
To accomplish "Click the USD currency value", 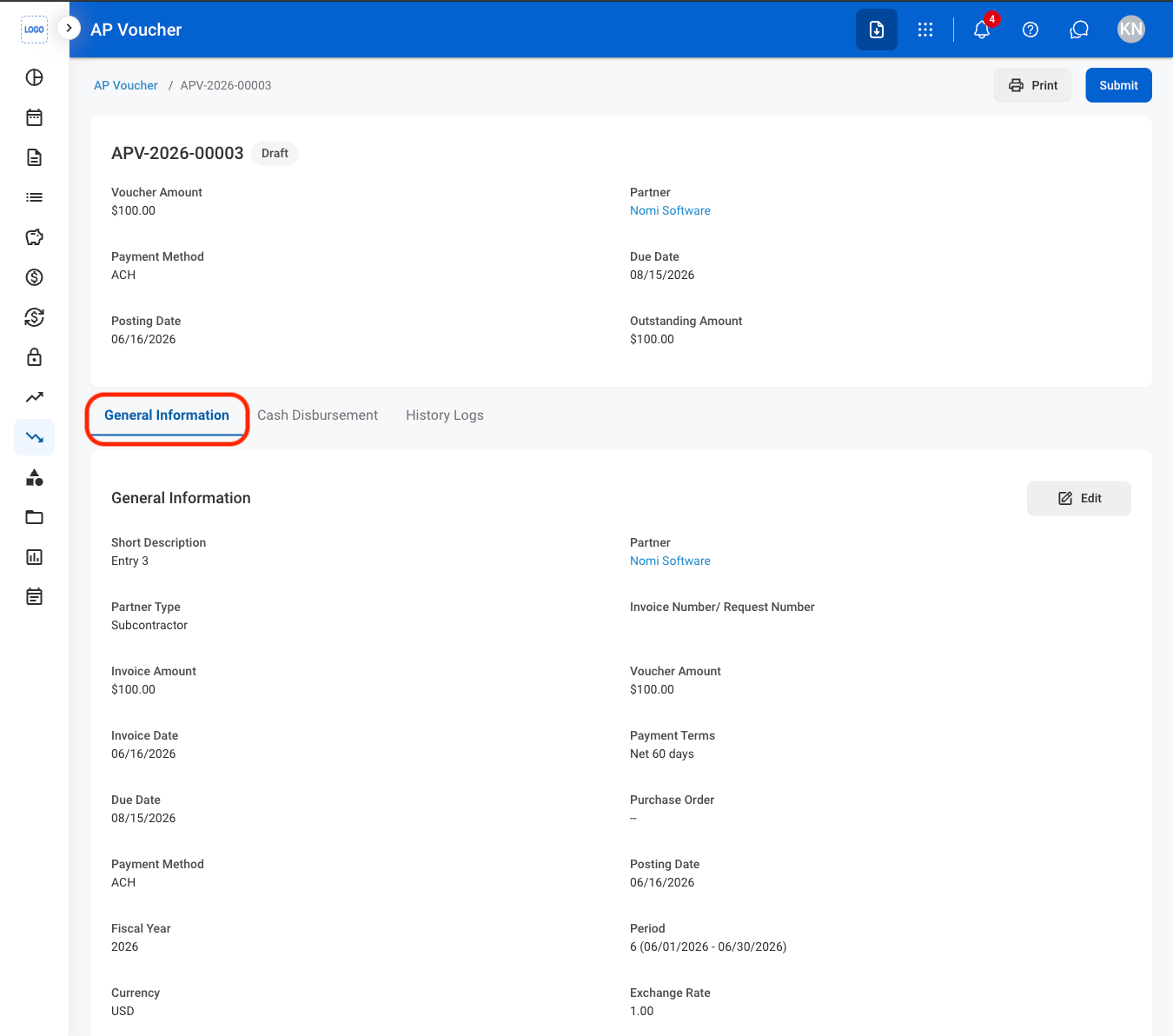I will [123, 1011].
